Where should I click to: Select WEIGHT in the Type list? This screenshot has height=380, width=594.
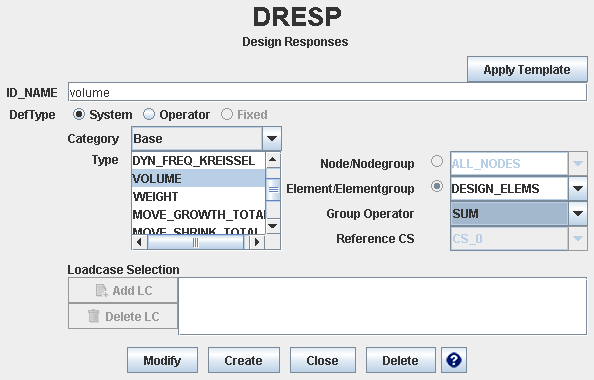click(x=199, y=197)
